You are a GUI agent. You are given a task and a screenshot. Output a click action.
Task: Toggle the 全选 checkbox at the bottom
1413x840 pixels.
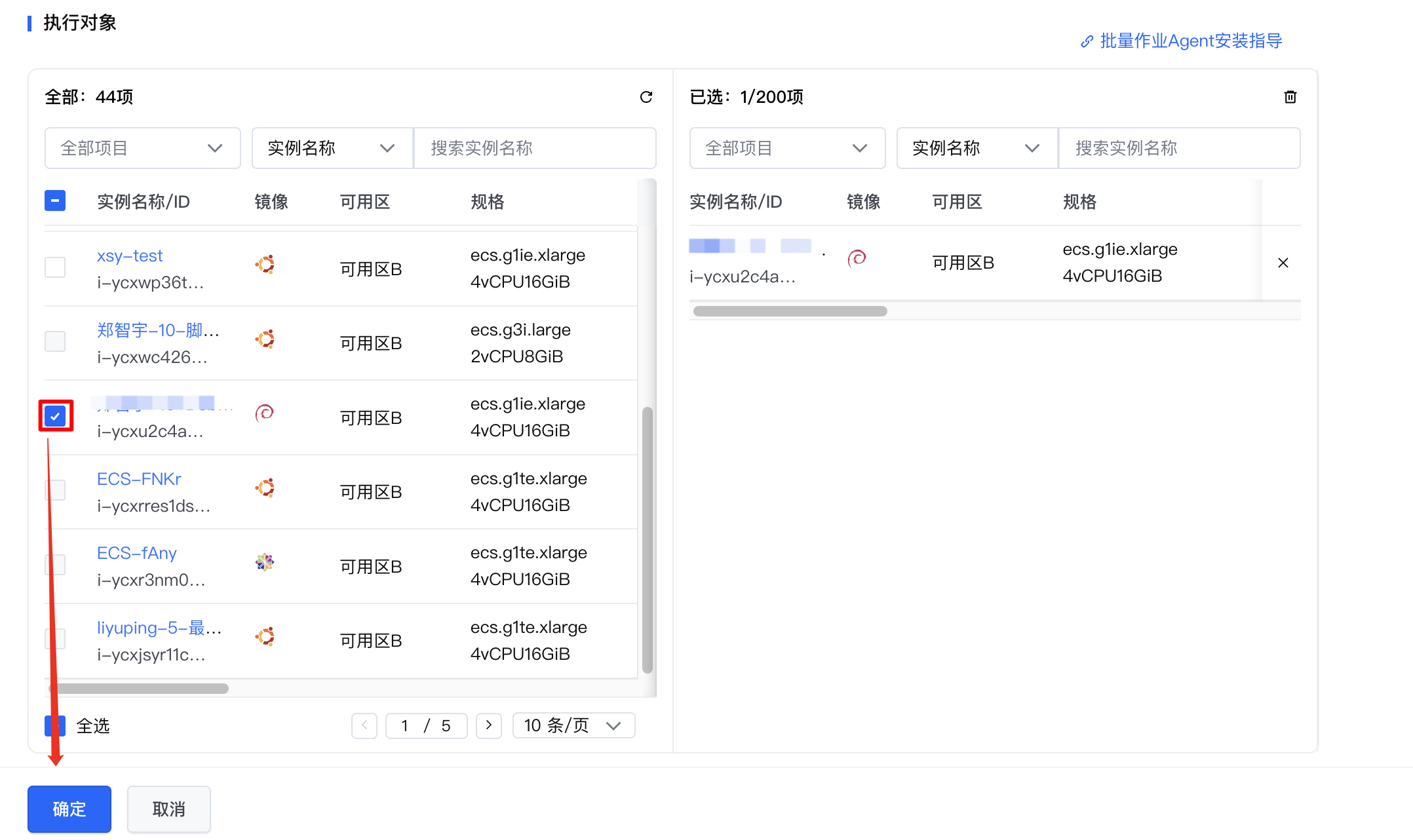(x=55, y=725)
